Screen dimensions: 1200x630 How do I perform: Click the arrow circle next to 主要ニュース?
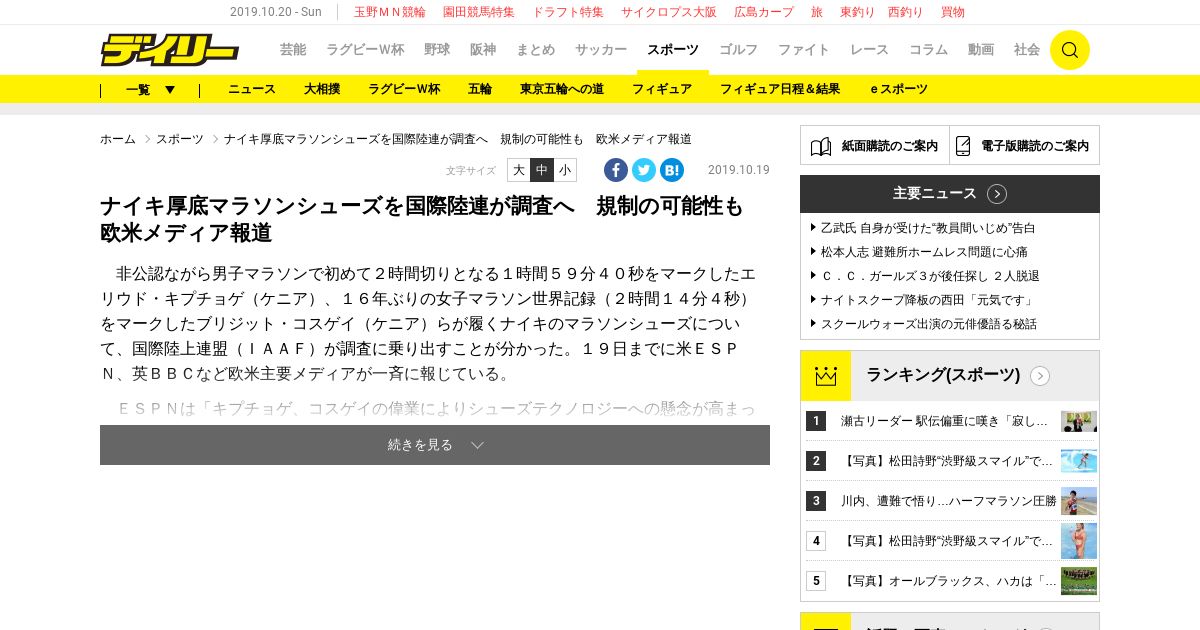997,194
